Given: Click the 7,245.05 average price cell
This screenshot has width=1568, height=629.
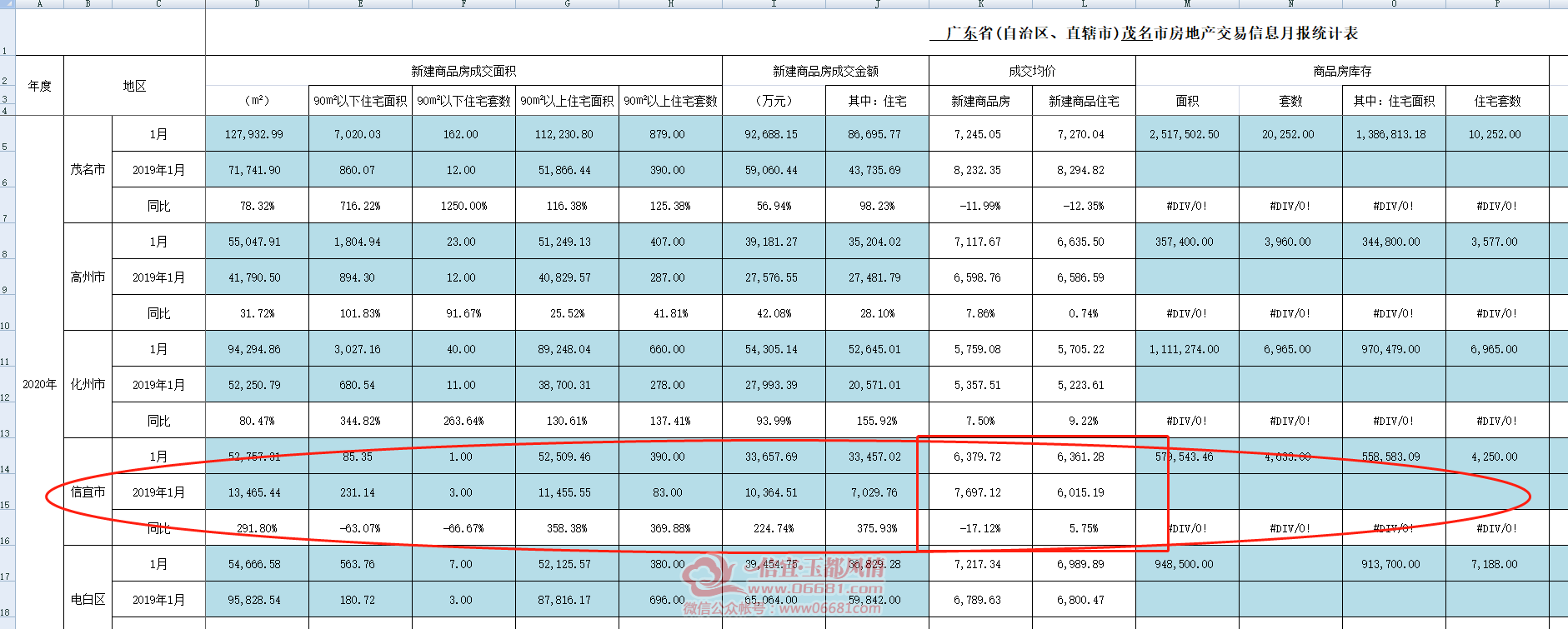Looking at the screenshot, I should point(980,133).
